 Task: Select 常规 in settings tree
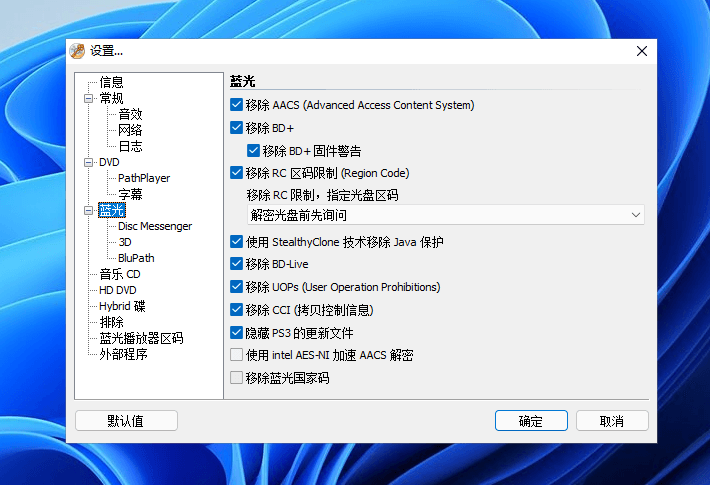click(x=111, y=98)
